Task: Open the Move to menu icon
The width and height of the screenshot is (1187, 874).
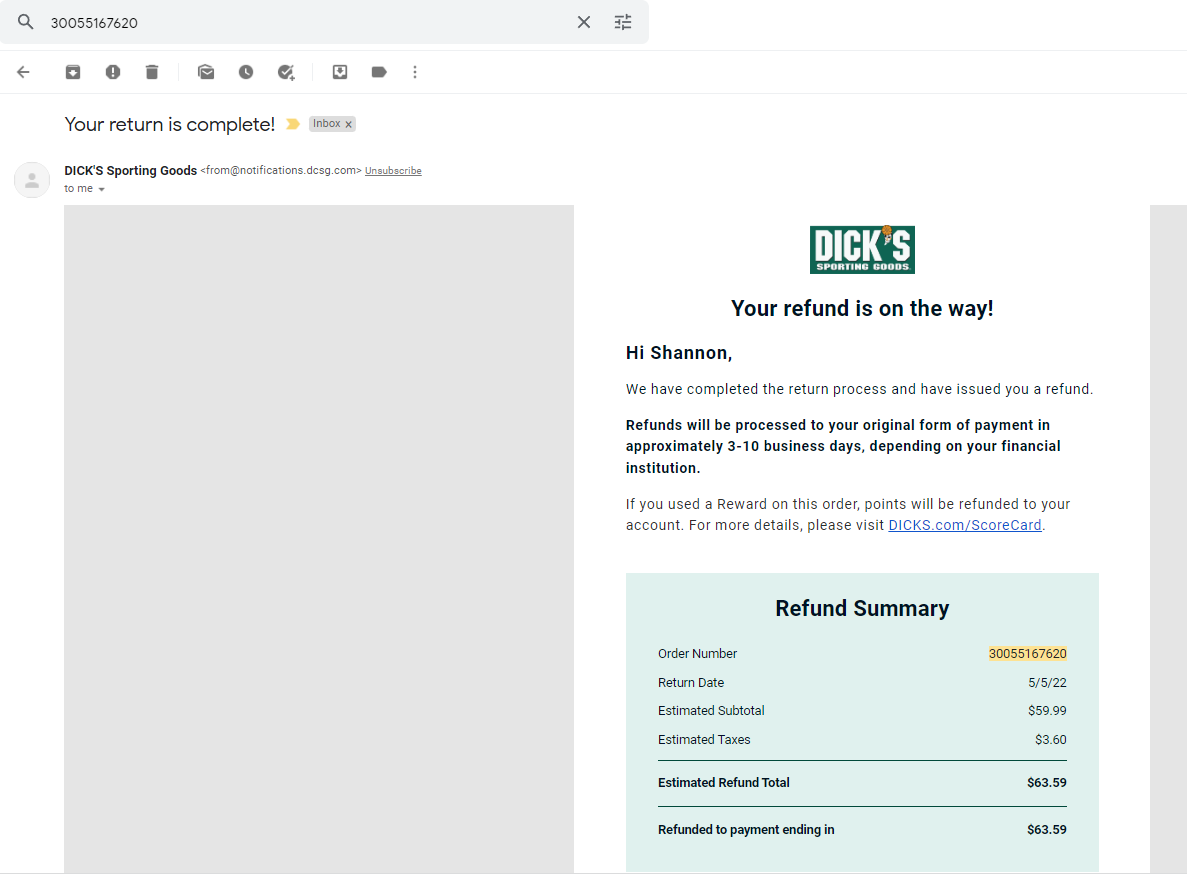Action: click(340, 72)
